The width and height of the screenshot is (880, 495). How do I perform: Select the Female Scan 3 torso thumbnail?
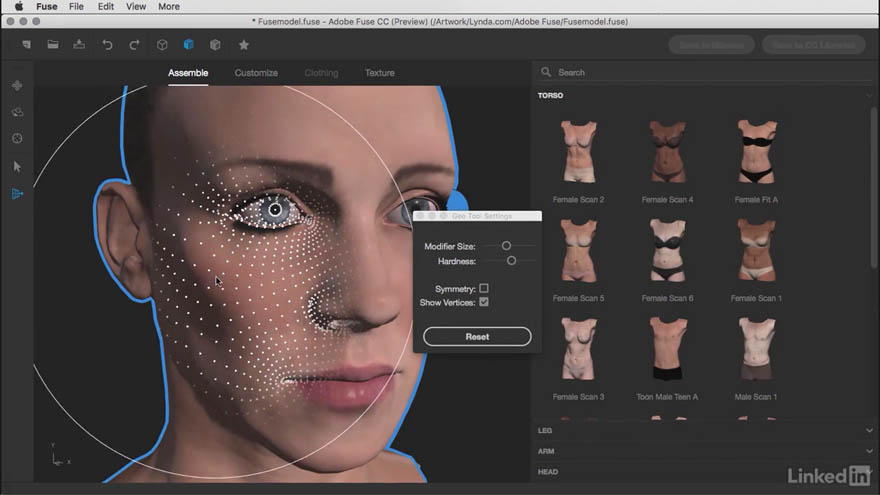579,349
